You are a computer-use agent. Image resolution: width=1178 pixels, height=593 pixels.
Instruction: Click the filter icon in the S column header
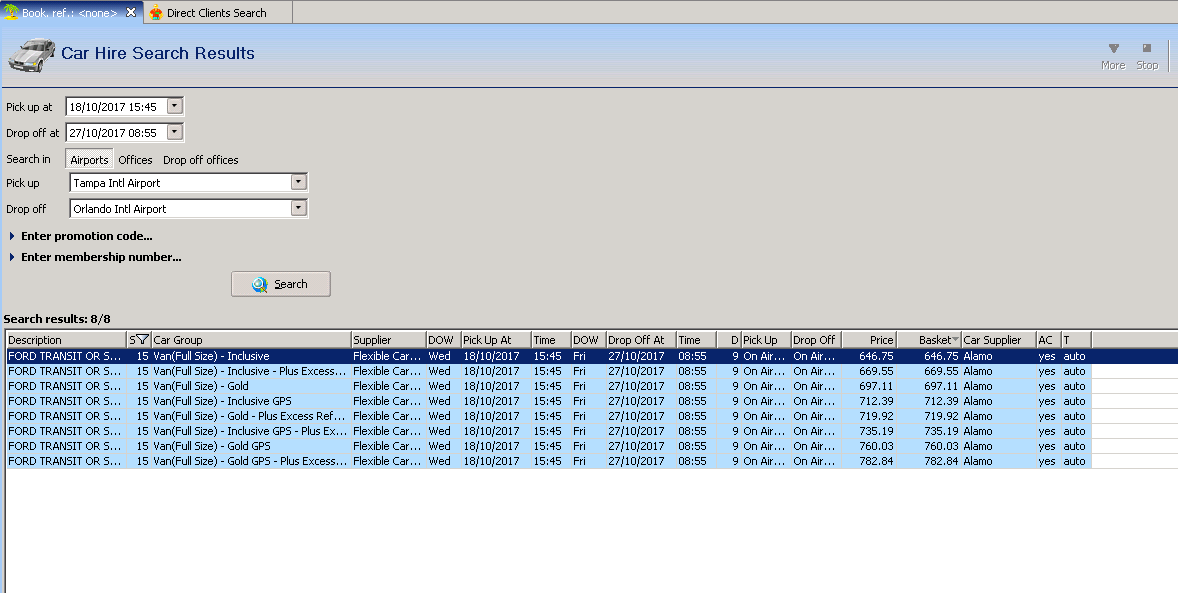142,340
